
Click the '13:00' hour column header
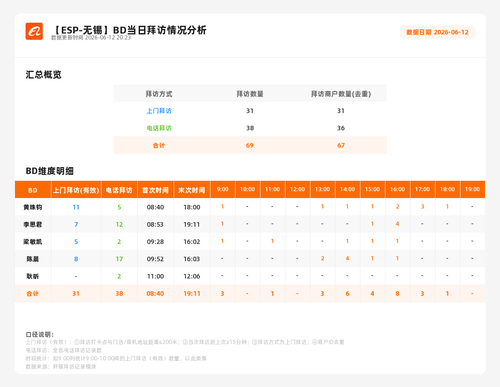[x=322, y=189]
